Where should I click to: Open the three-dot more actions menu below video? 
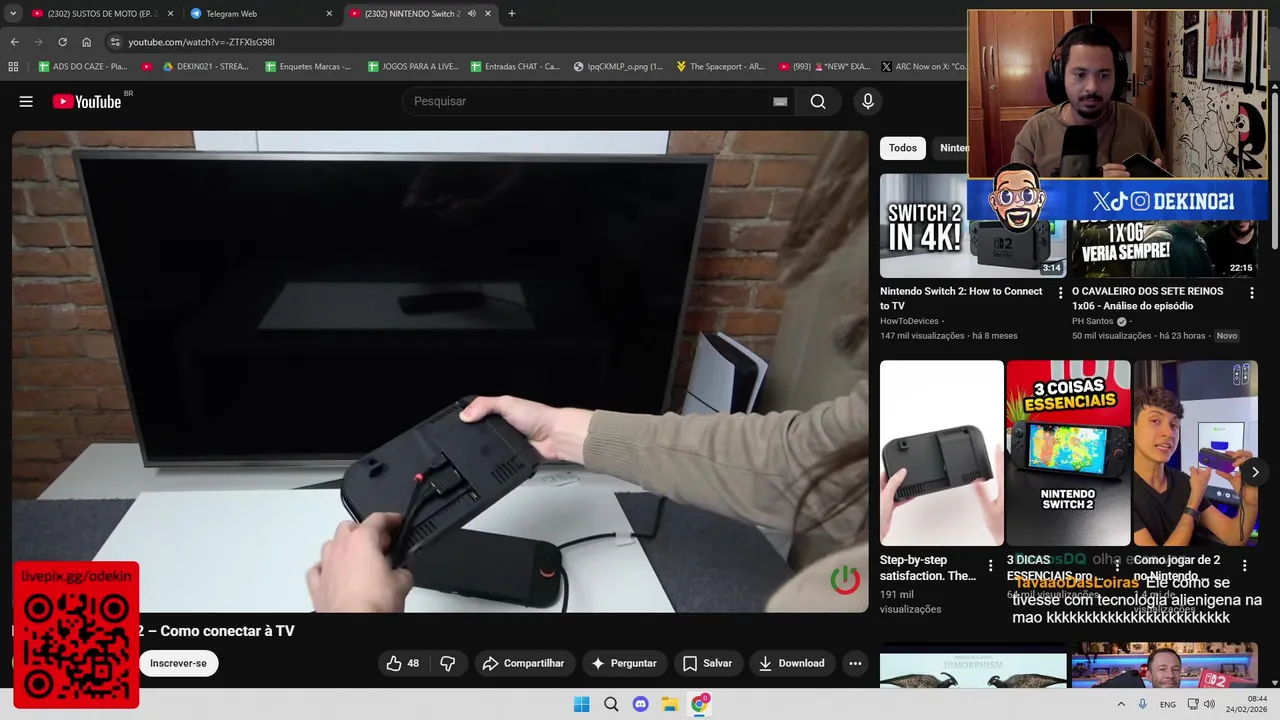click(855, 663)
